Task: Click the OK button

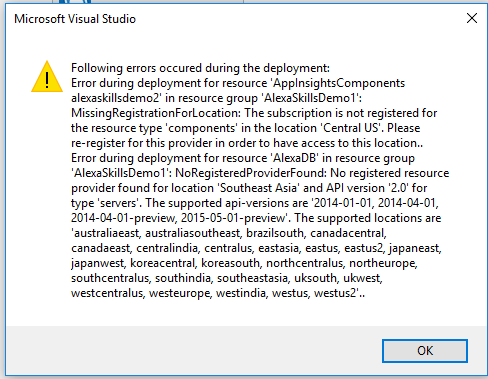Action: [x=425, y=351]
